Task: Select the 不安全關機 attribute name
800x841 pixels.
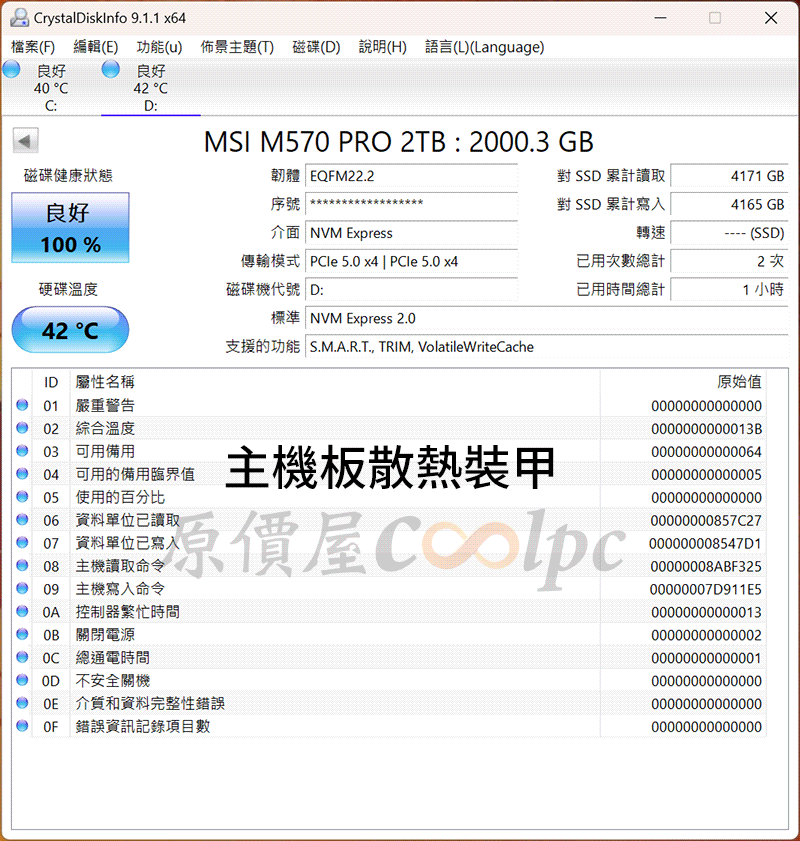Action: [x=113, y=681]
